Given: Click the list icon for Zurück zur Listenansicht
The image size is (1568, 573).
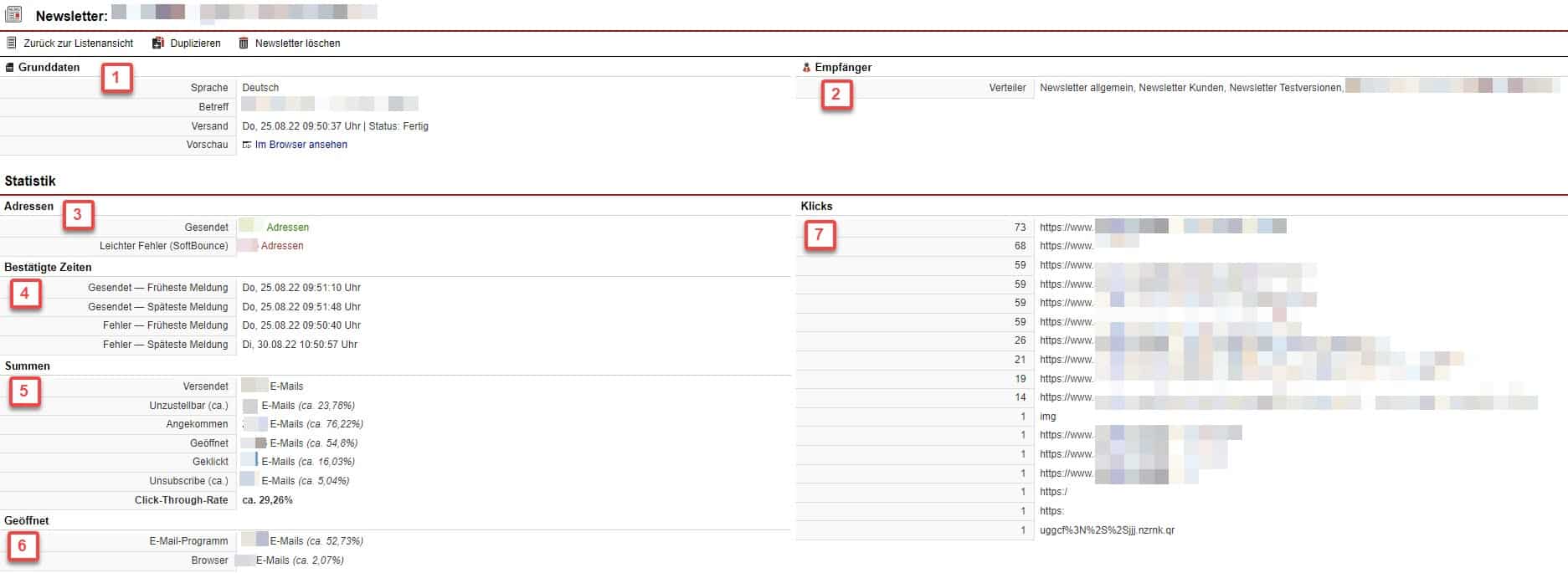Looking at the screenshot, I should [x=12, y=43].
